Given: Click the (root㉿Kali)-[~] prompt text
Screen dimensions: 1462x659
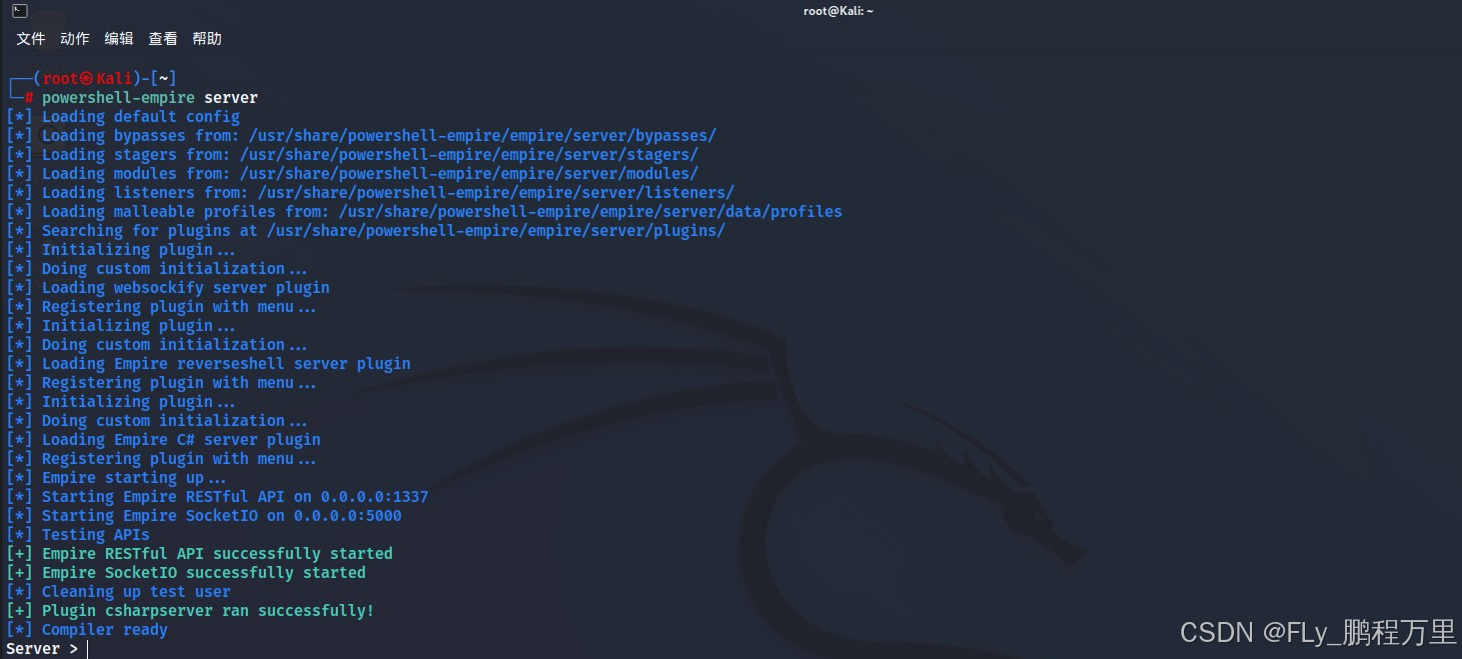Looking at the screenshot, I should [105, 79].
